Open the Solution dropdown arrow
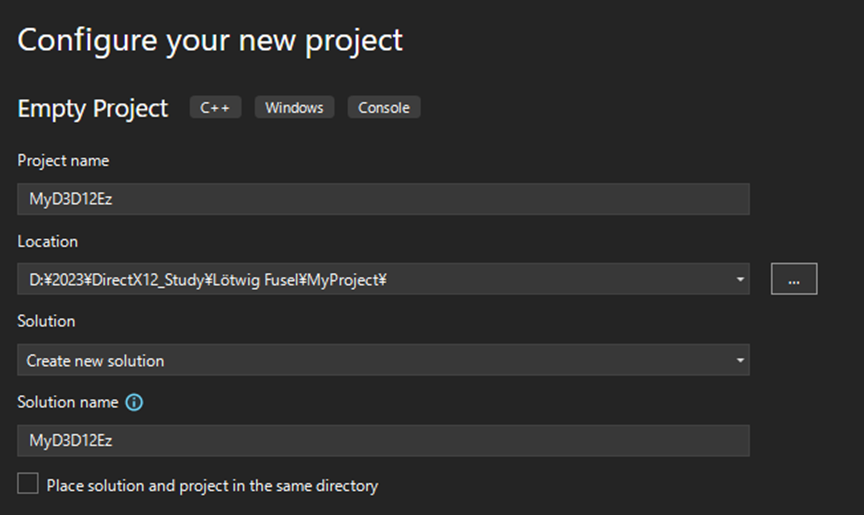 coord(740,360)
